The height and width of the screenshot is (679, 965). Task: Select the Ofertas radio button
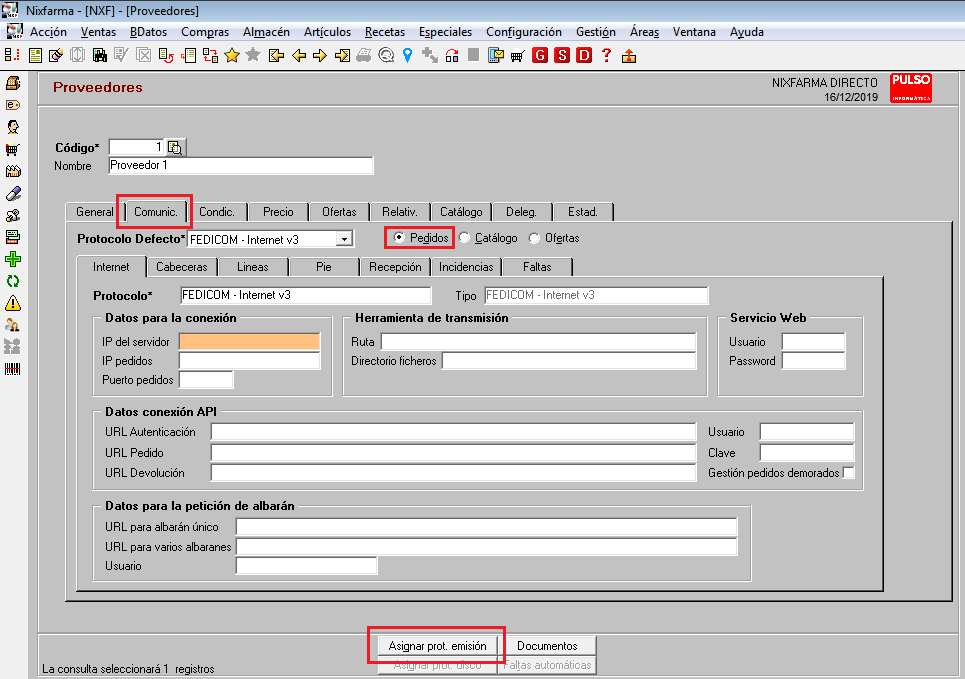pos(534,238)
